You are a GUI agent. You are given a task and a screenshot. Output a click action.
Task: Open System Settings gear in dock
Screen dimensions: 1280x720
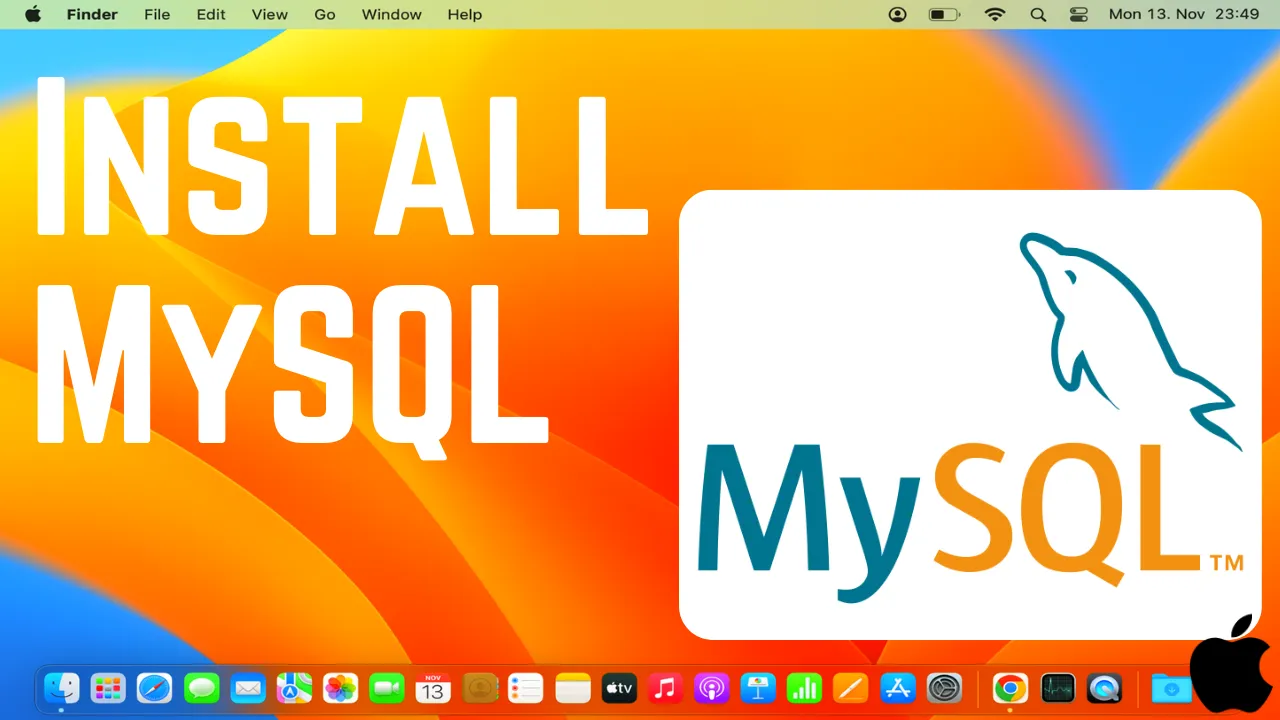coord(944,688)
